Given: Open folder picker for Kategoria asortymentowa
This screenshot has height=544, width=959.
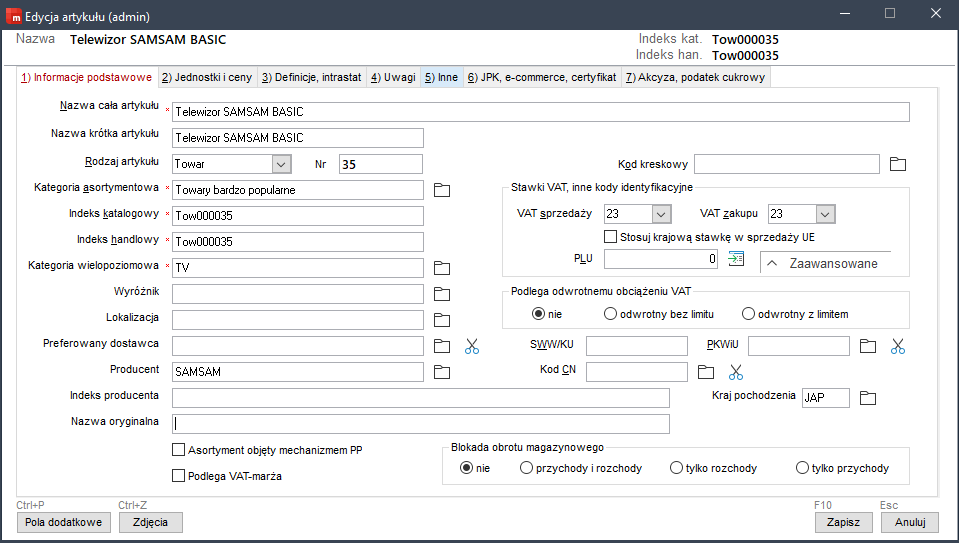Looking at the screenshot, I should pos(442,190).
